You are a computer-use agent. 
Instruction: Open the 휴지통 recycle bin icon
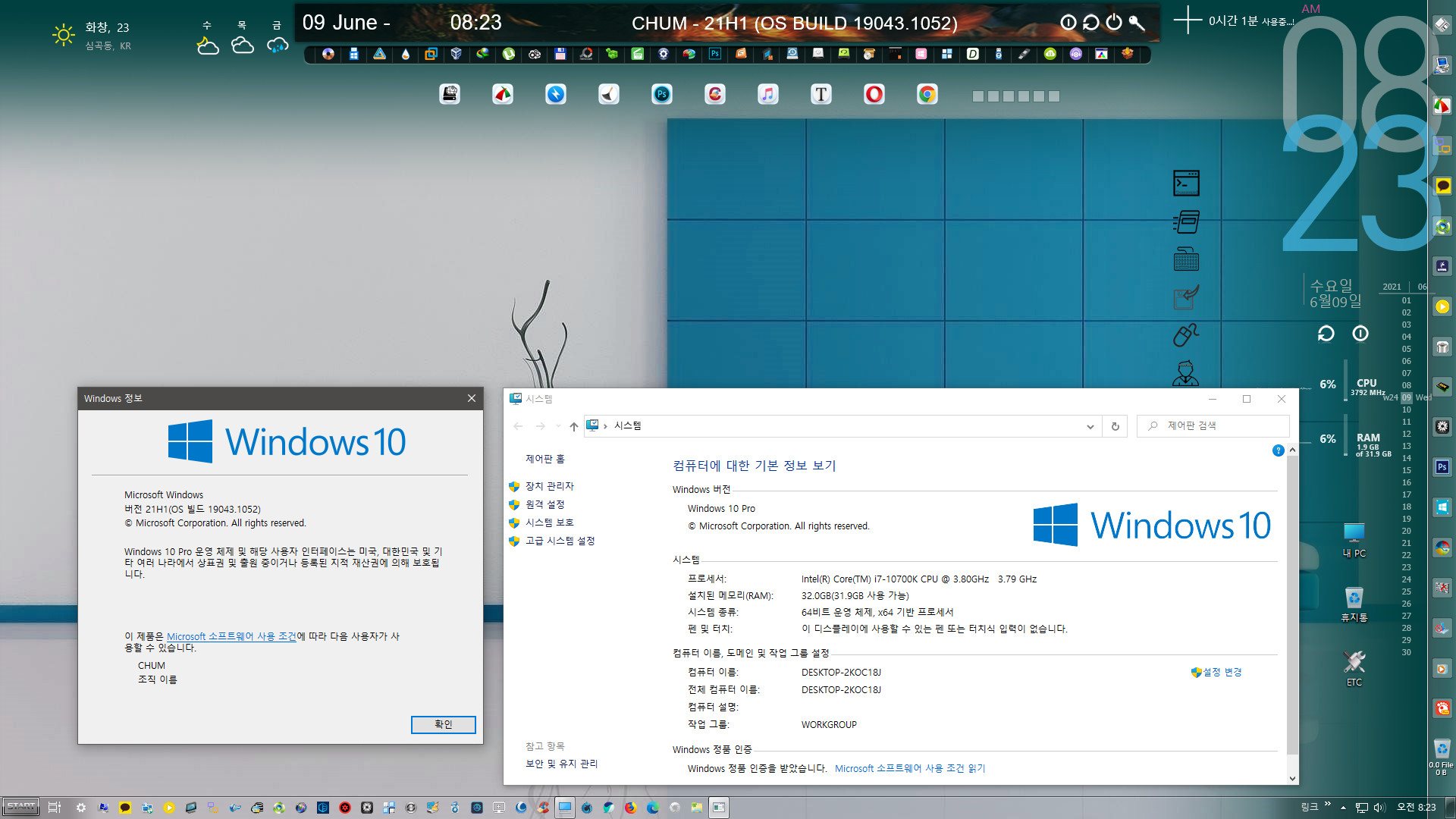pyautogui.click(x=1354, y=604)
